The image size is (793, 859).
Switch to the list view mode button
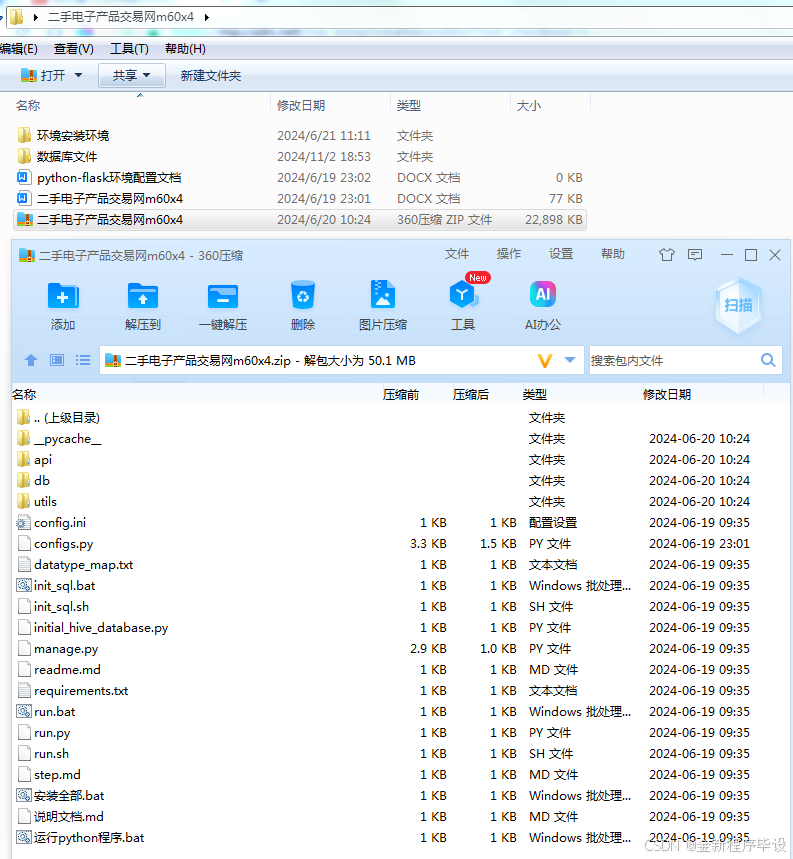(x=83, y=360)
